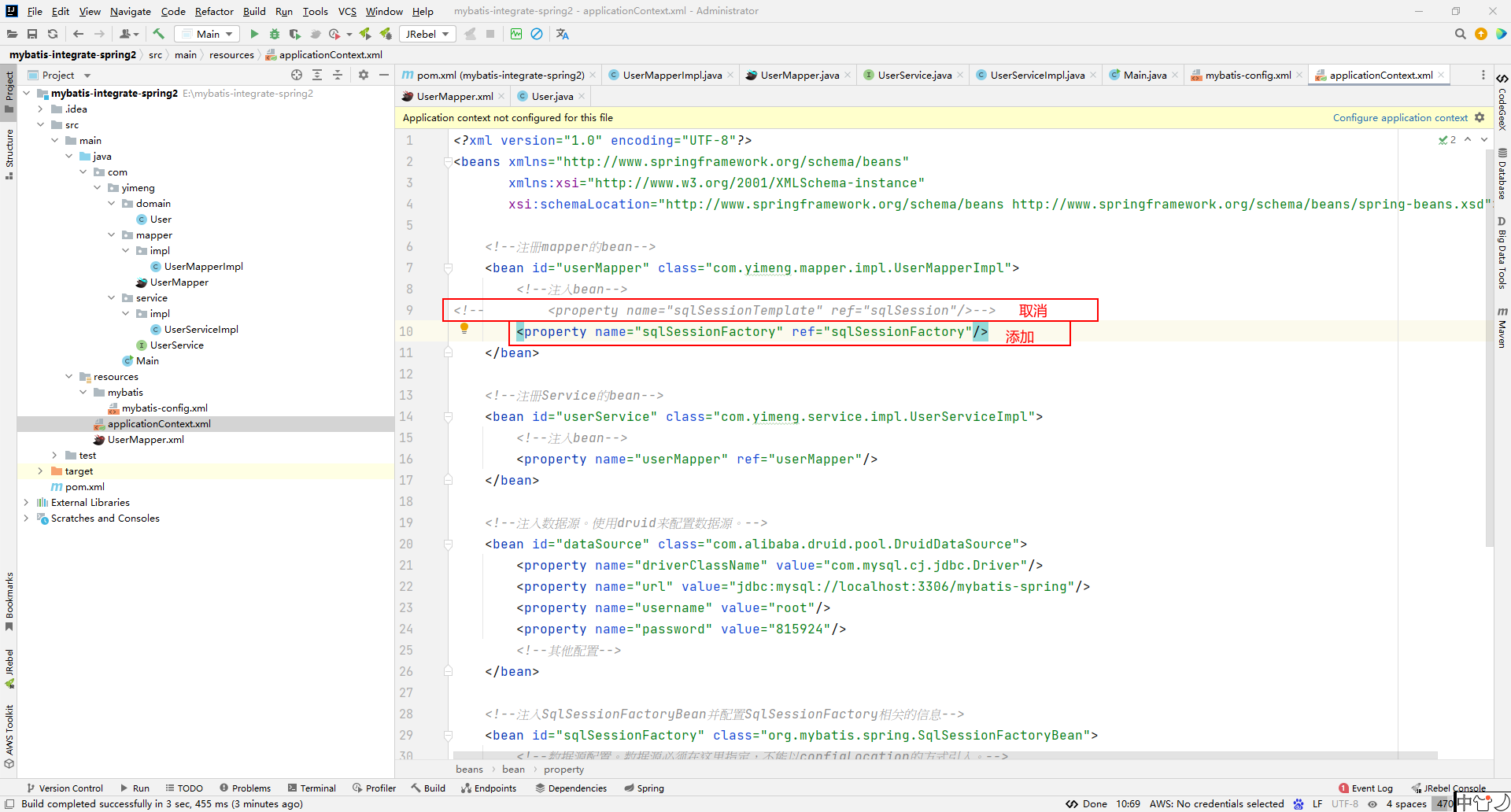Click the Debug bug icon
1511x812 pixels.
click(275, 34)
